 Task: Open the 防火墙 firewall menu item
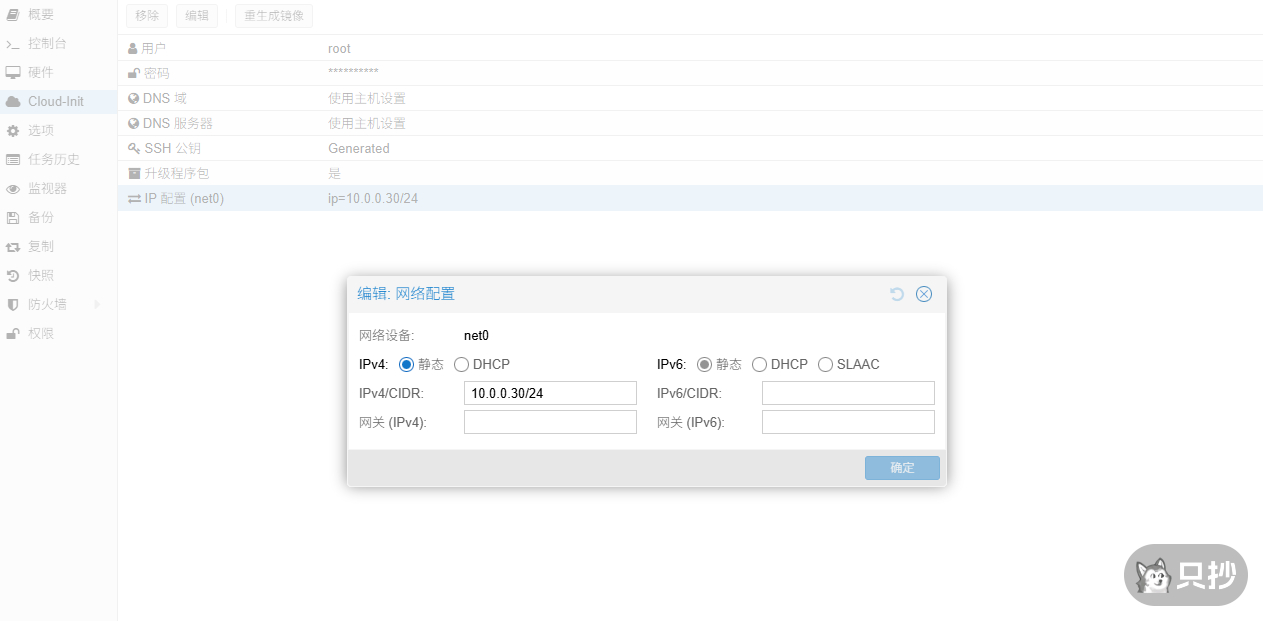click(x=58, y=305)
